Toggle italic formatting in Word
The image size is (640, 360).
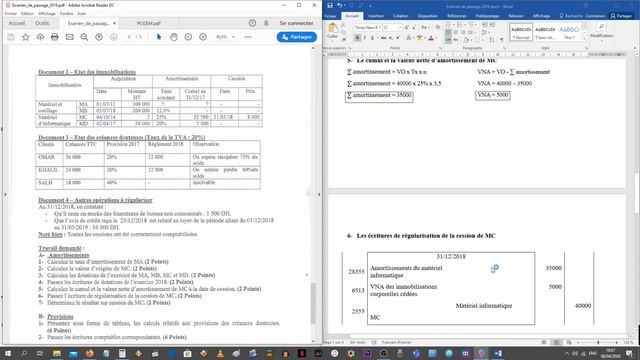[x=365, y=38]
